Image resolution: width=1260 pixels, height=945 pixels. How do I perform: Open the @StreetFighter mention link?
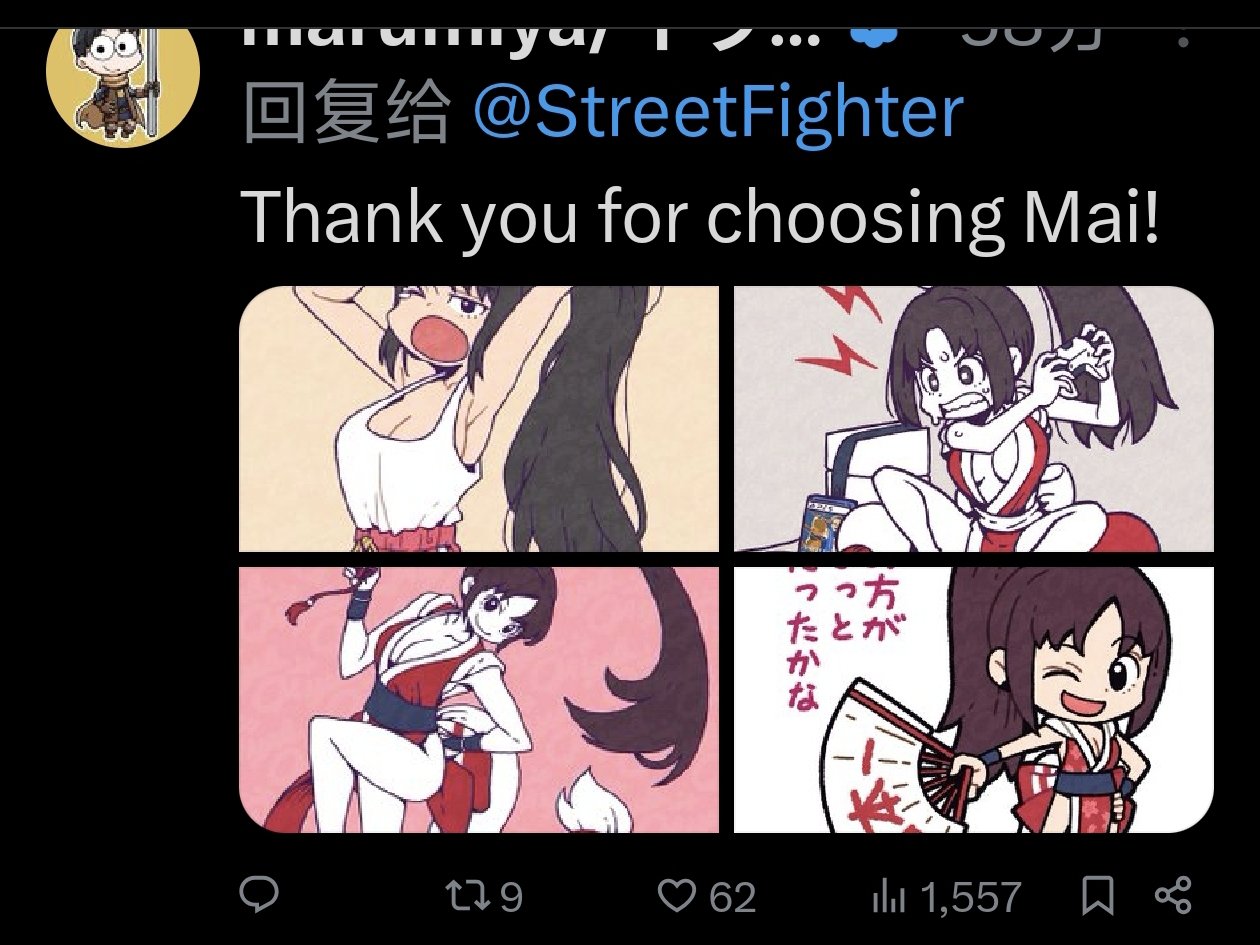point(717,113)
